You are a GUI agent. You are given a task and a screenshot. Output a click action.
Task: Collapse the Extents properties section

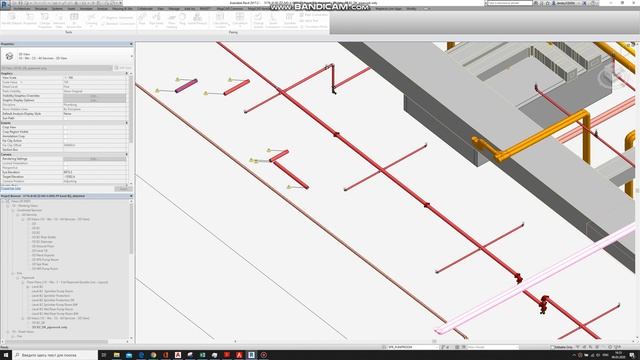click(x=127, y=123)
